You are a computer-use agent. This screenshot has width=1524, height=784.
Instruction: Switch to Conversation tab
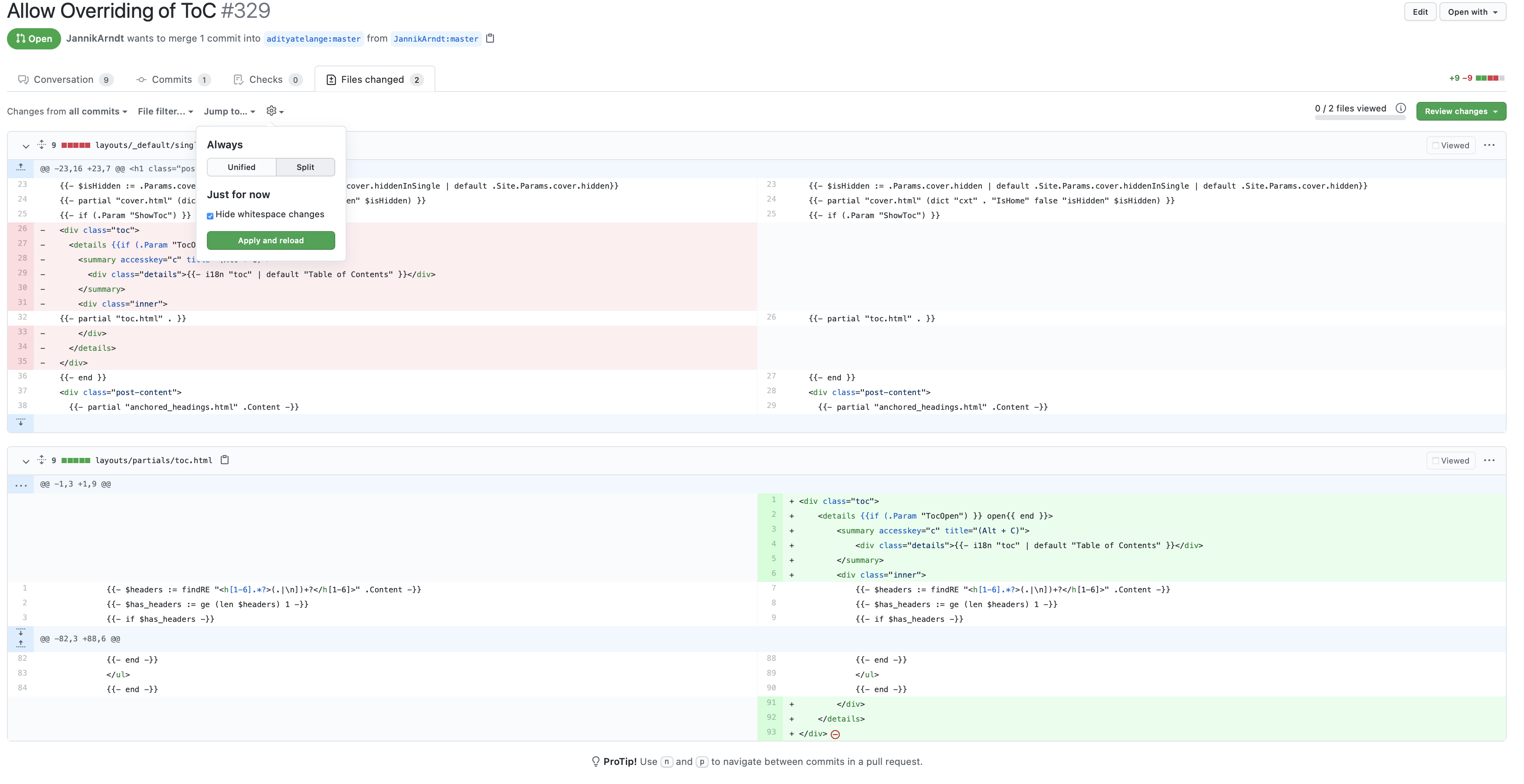tap(65, 79)
